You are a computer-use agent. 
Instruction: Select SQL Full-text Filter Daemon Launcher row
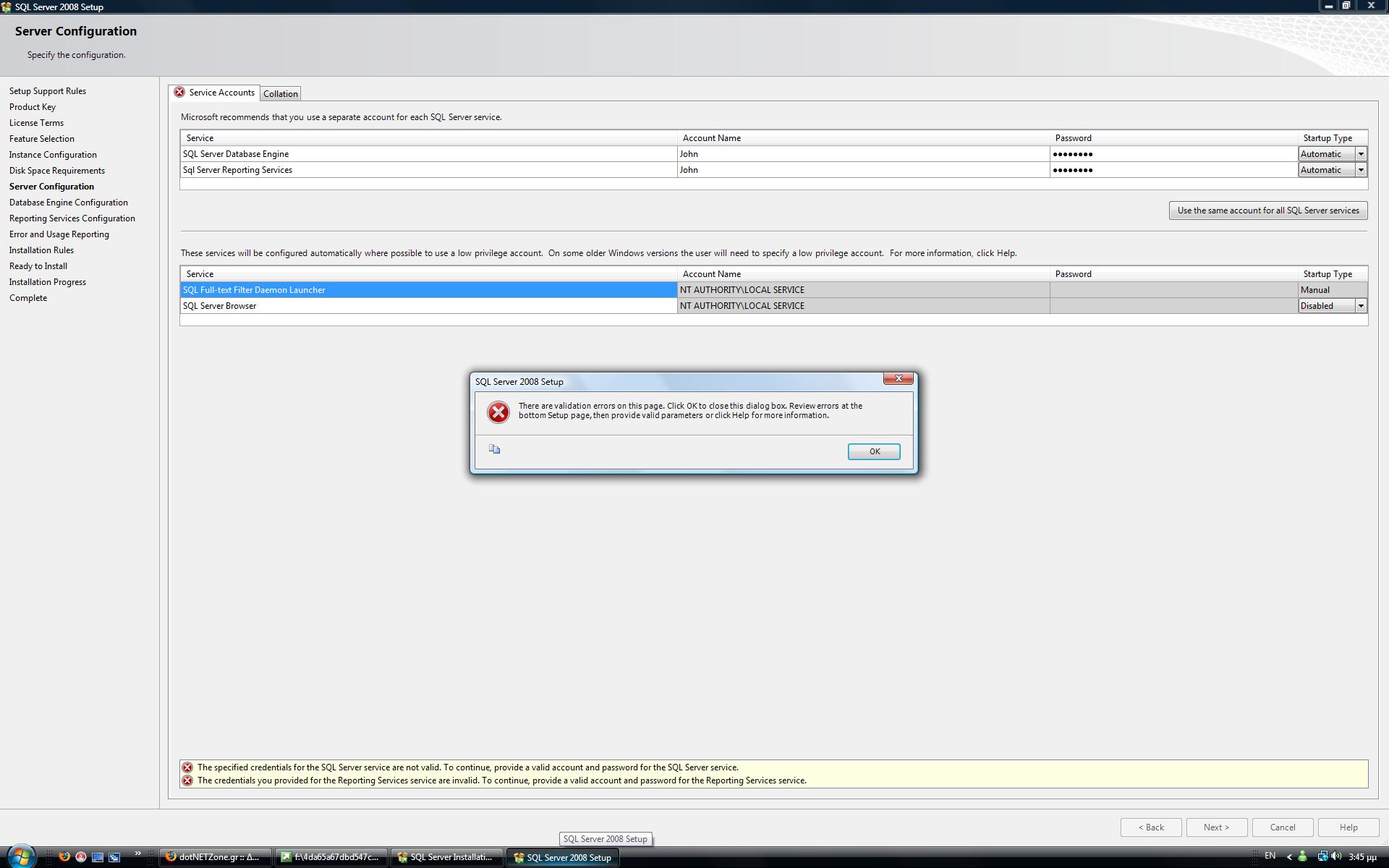pos(428,290)
